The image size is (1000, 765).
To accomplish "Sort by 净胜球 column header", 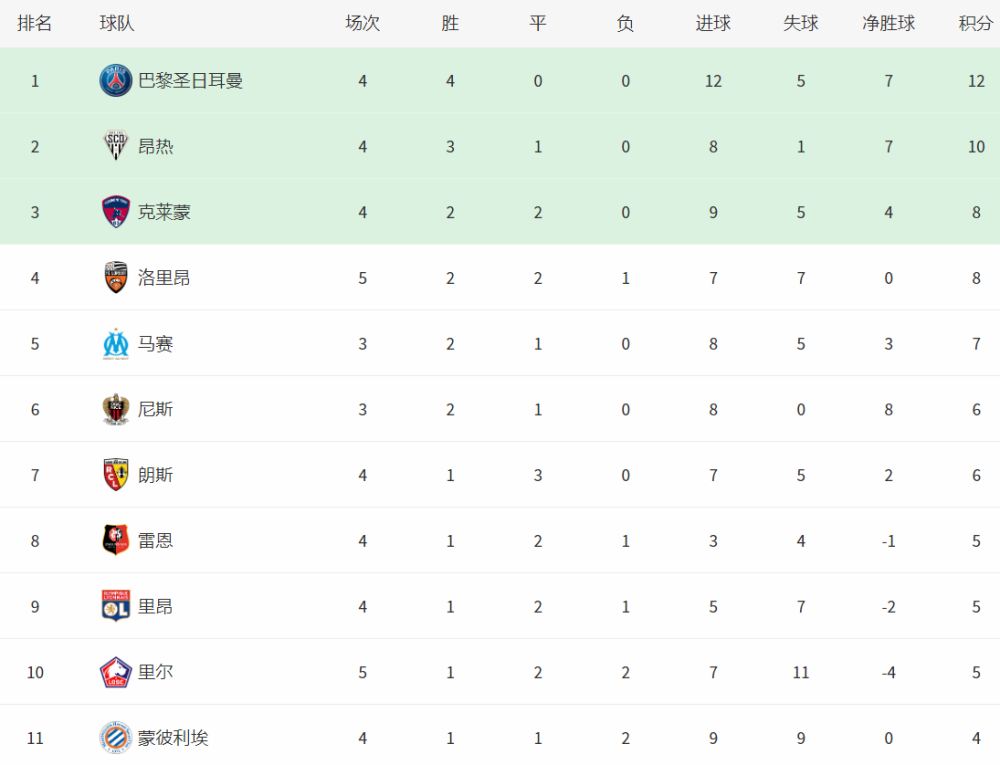I will (888, 23).
